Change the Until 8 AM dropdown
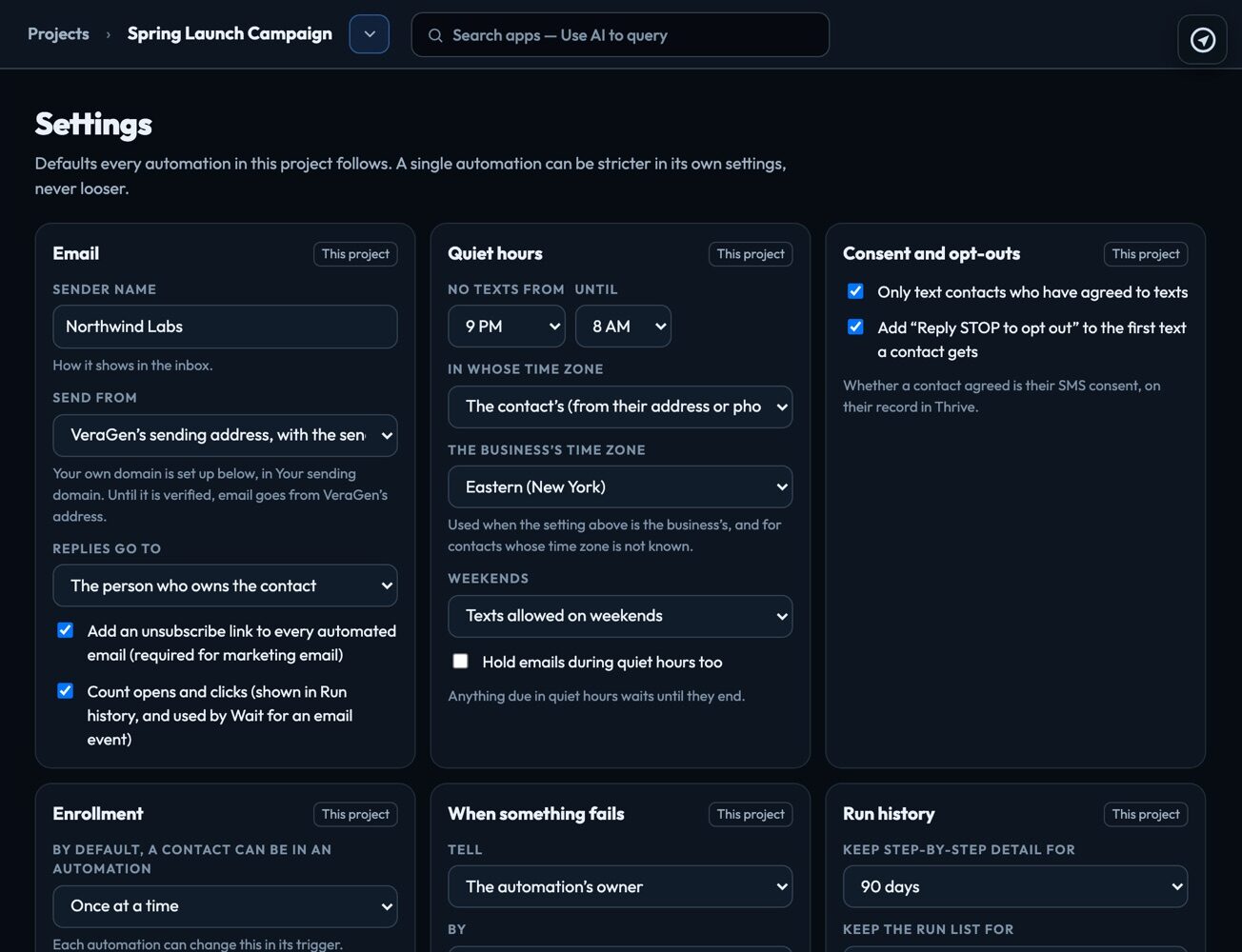 coord(623,327)
